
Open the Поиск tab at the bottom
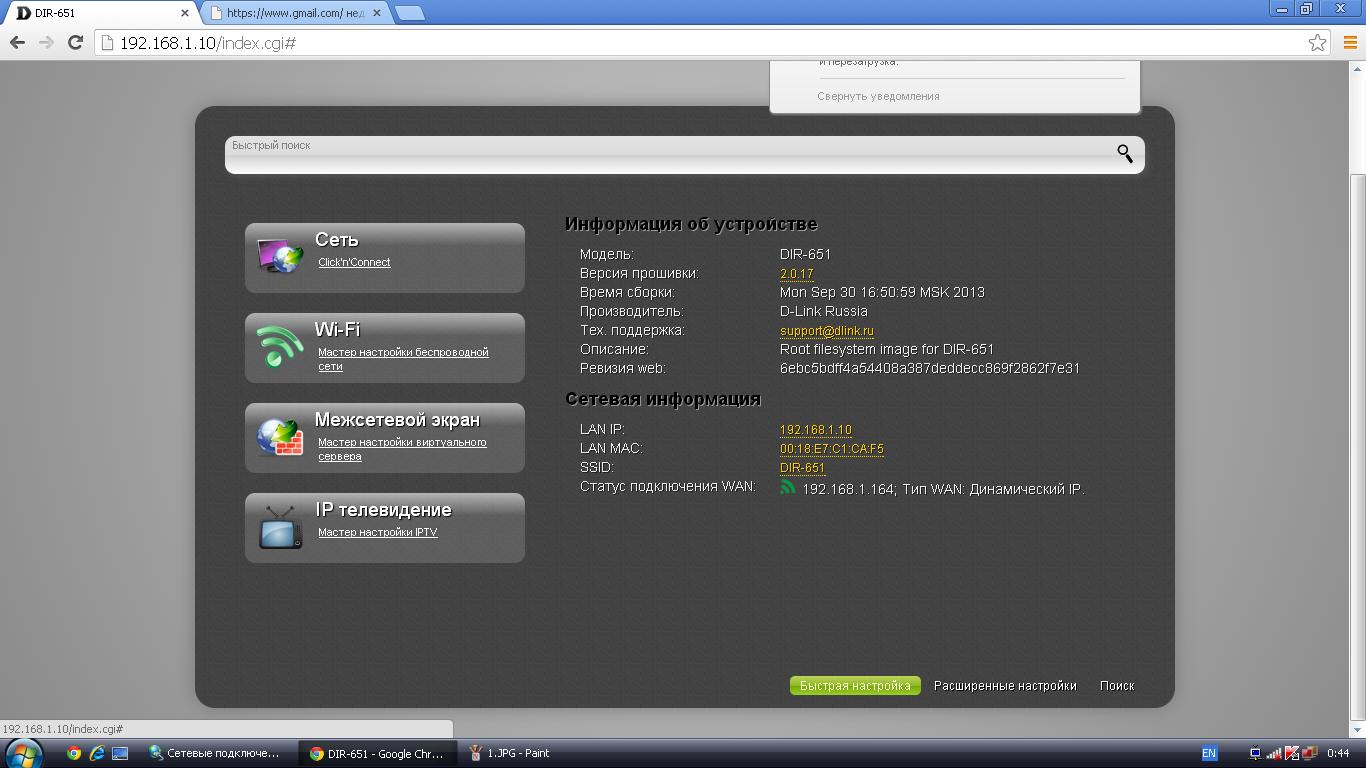pyautogui.click(x=1117, y=685)
